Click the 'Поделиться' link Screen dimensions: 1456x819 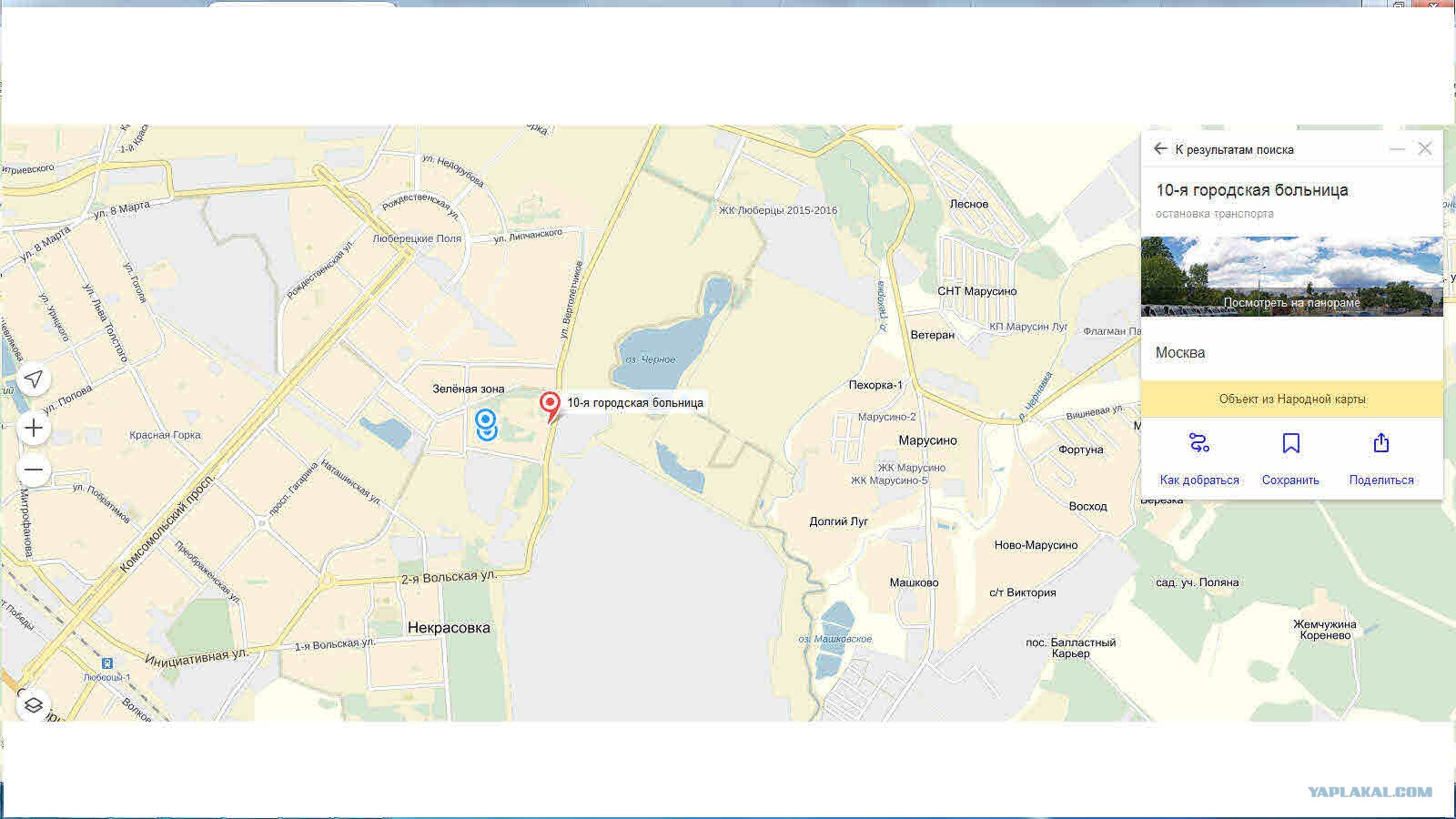coord(1381,480)
